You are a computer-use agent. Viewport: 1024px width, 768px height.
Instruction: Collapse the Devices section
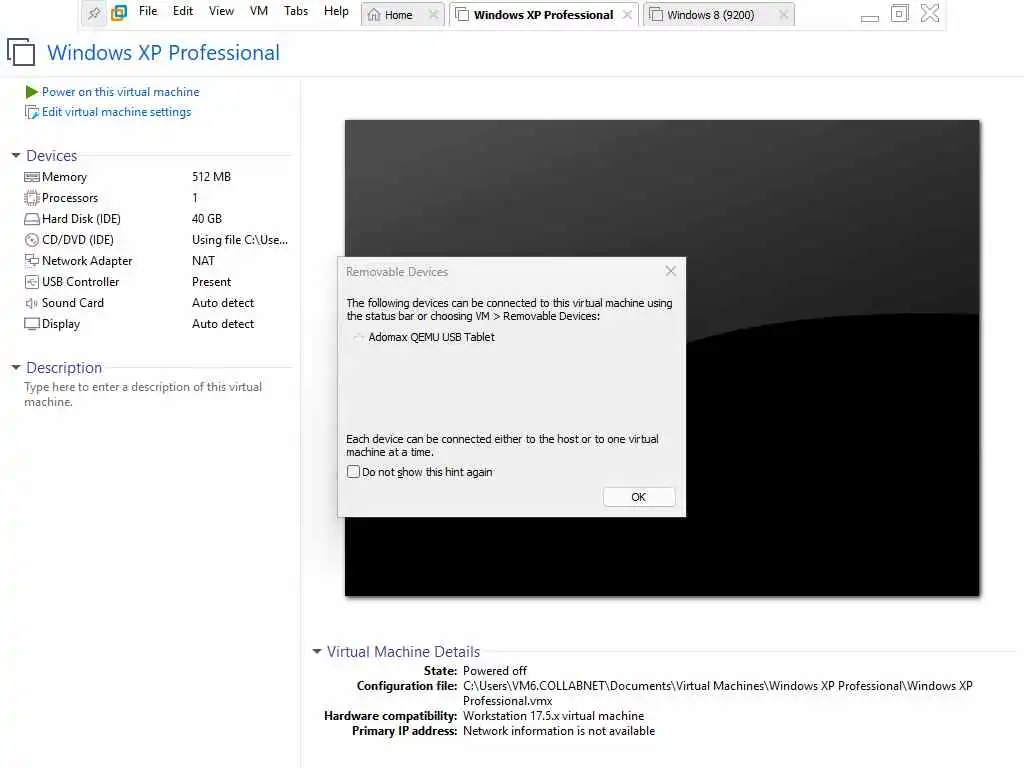tap(16, 155)
